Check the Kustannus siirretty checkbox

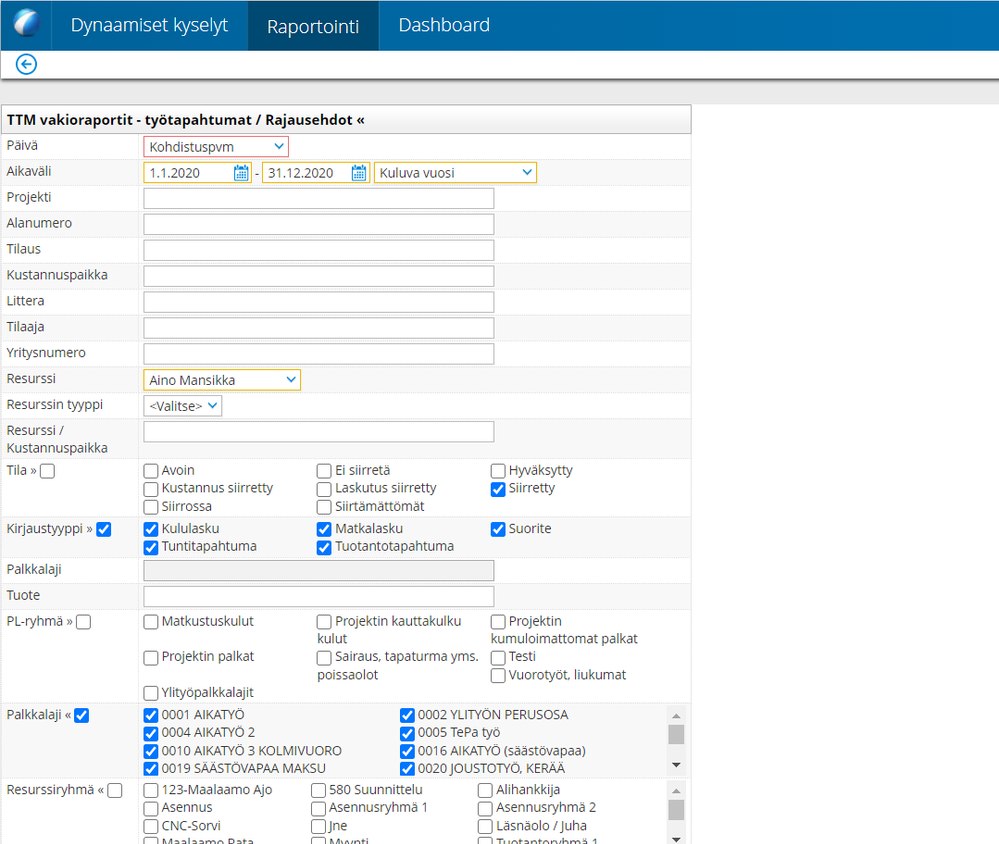151,489
